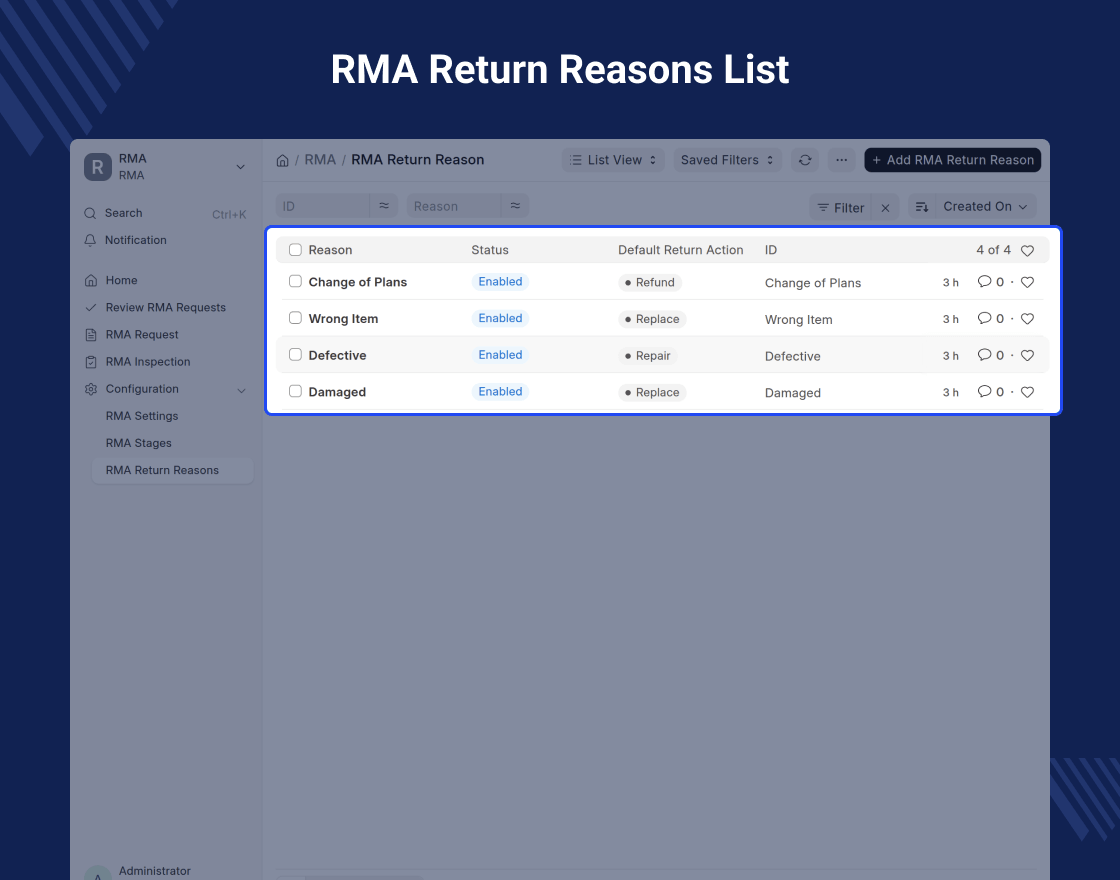Click Enabled status of Wrong Item

[500, 318]
